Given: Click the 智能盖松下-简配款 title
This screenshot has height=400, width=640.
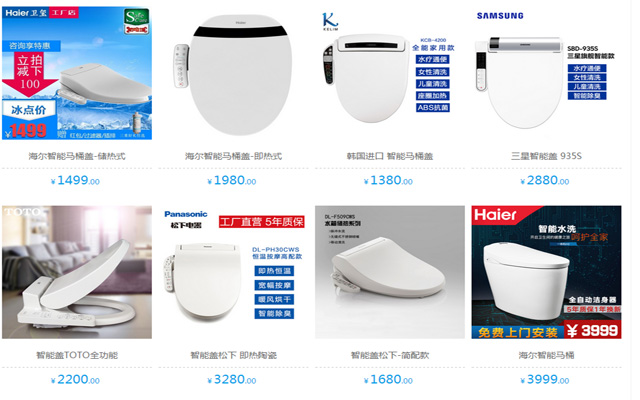Looking at the screenshot, I should [390, 355].
